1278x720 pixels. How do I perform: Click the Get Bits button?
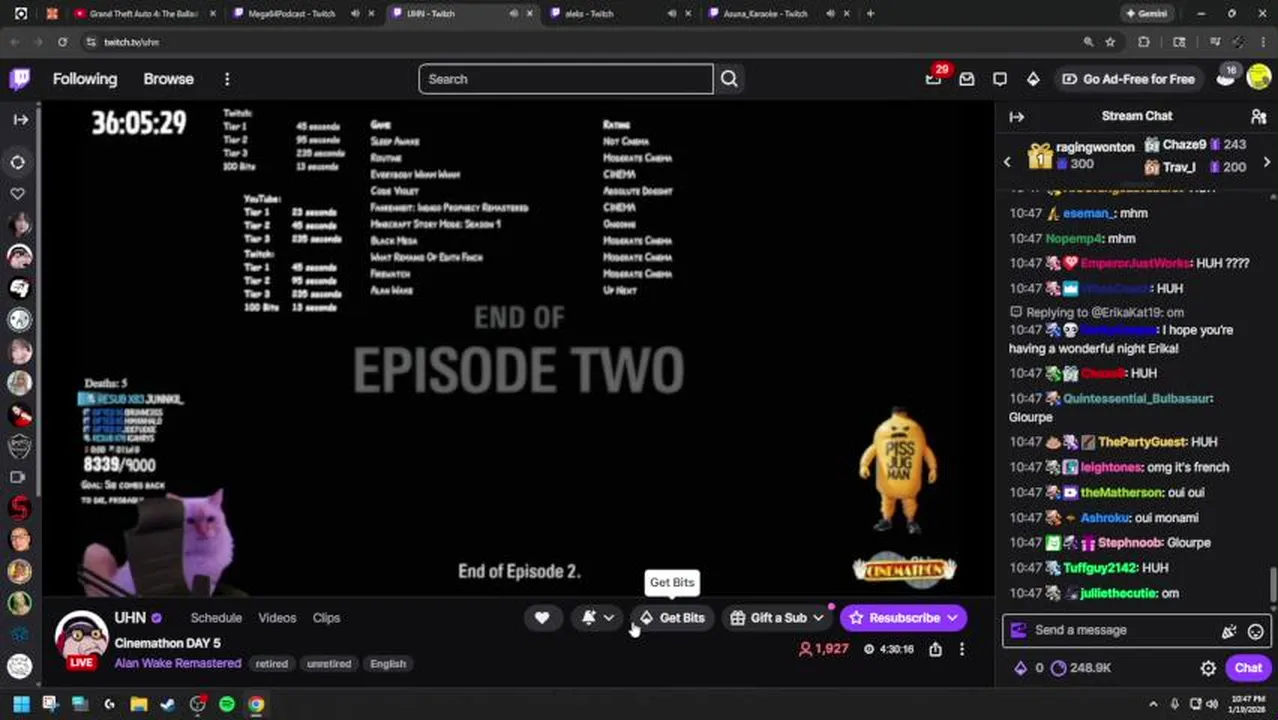point(672,618)
